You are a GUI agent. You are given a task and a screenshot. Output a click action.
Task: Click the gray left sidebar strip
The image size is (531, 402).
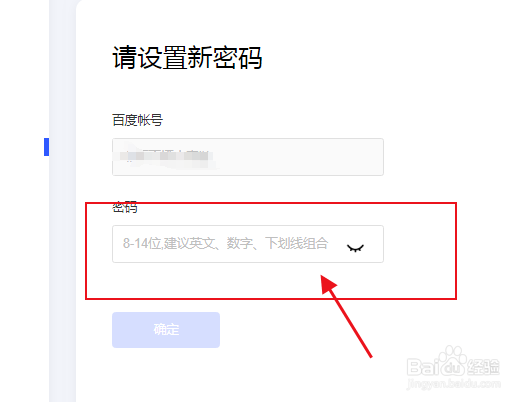63,201
